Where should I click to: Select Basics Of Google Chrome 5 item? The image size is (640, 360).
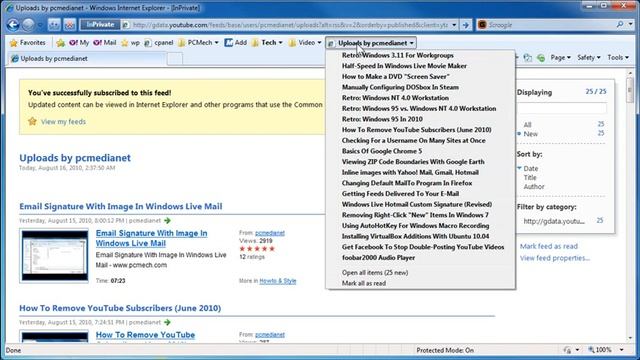tap(420, 151)
